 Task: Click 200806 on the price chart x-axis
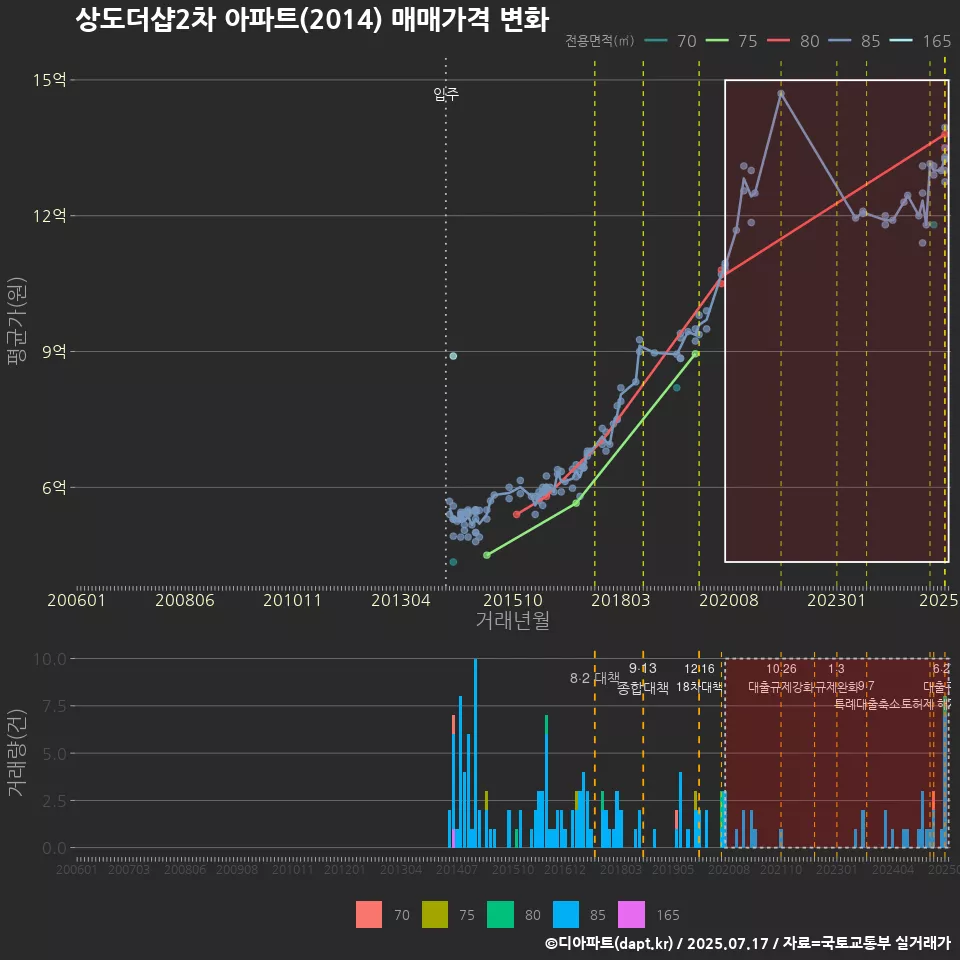click(x=184, y=600)
